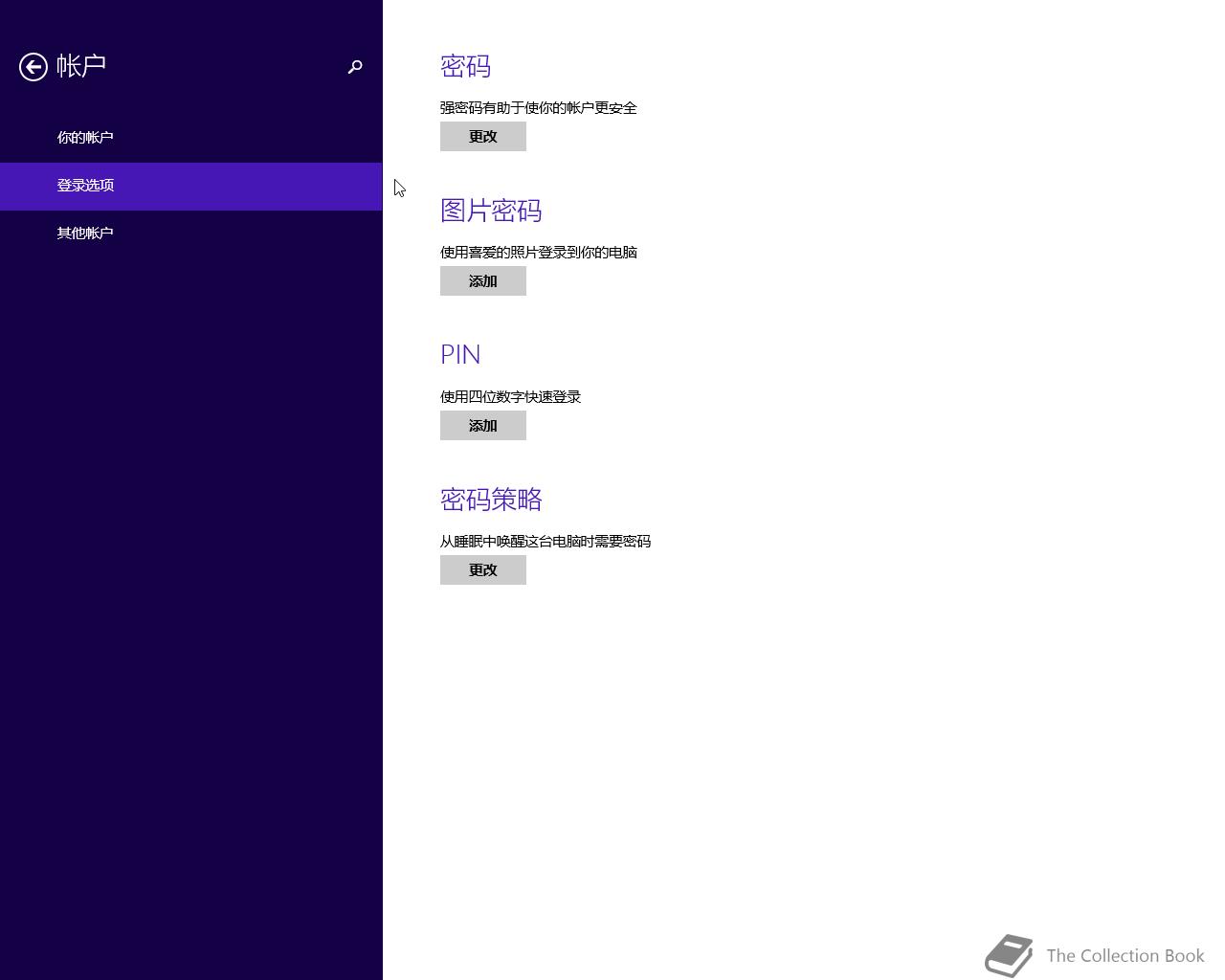Click text 从睡眠中唤醒这台电脑时需要密码
The image size is (1225, 980).
(546, 542)
